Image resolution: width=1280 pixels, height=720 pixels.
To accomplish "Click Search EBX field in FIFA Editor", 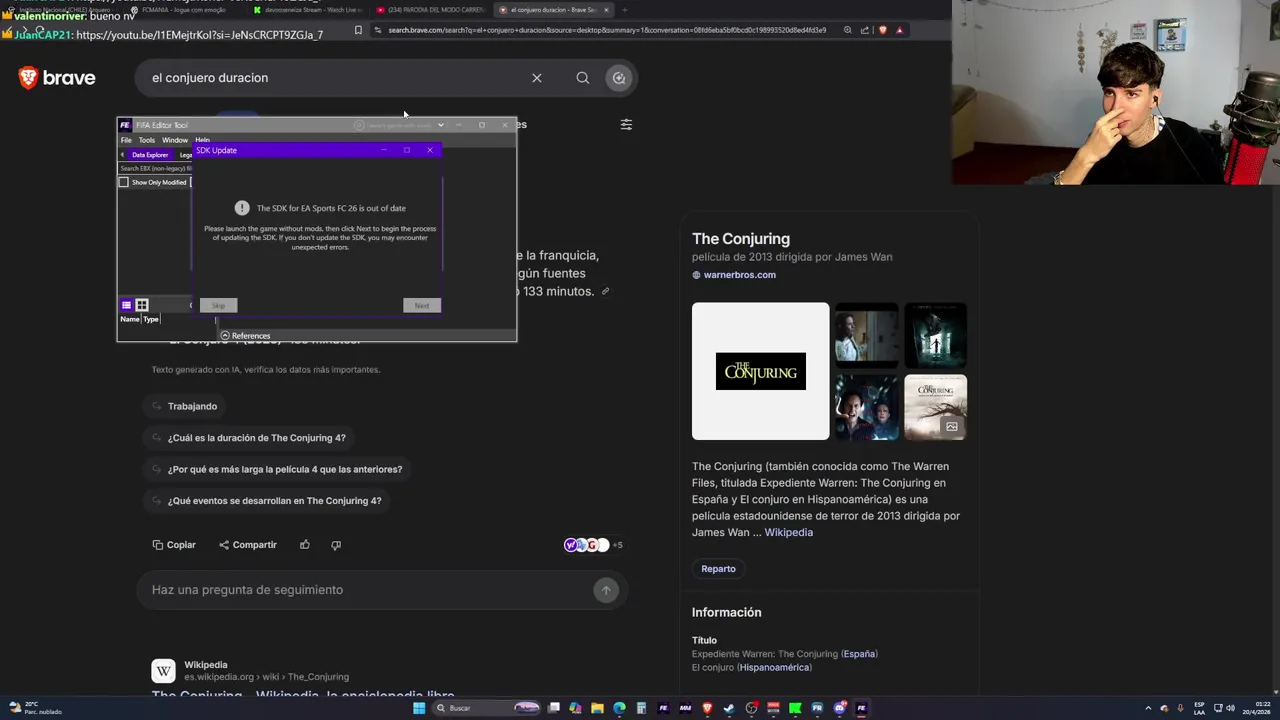I will tap(155, 168).
